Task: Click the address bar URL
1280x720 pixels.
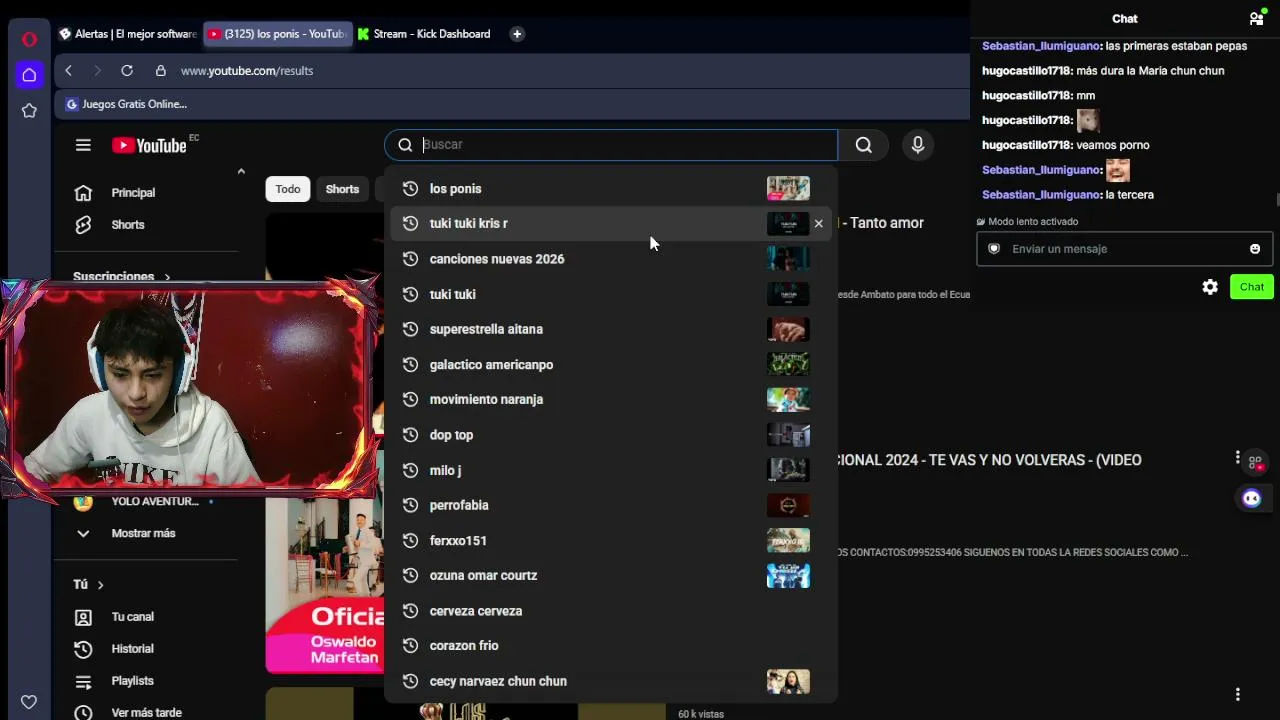Action: tap(247, 71)
